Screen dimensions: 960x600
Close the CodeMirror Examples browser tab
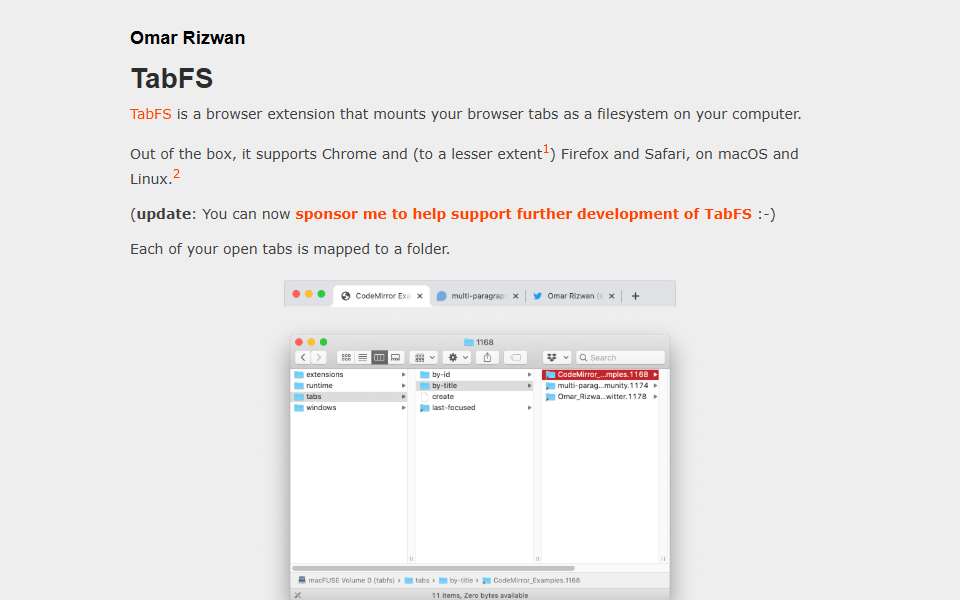(x=420, y=296)
